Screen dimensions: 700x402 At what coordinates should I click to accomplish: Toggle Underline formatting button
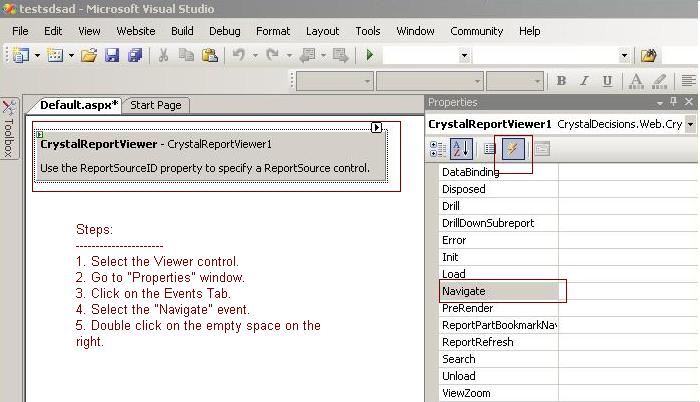tap(607, 81)
